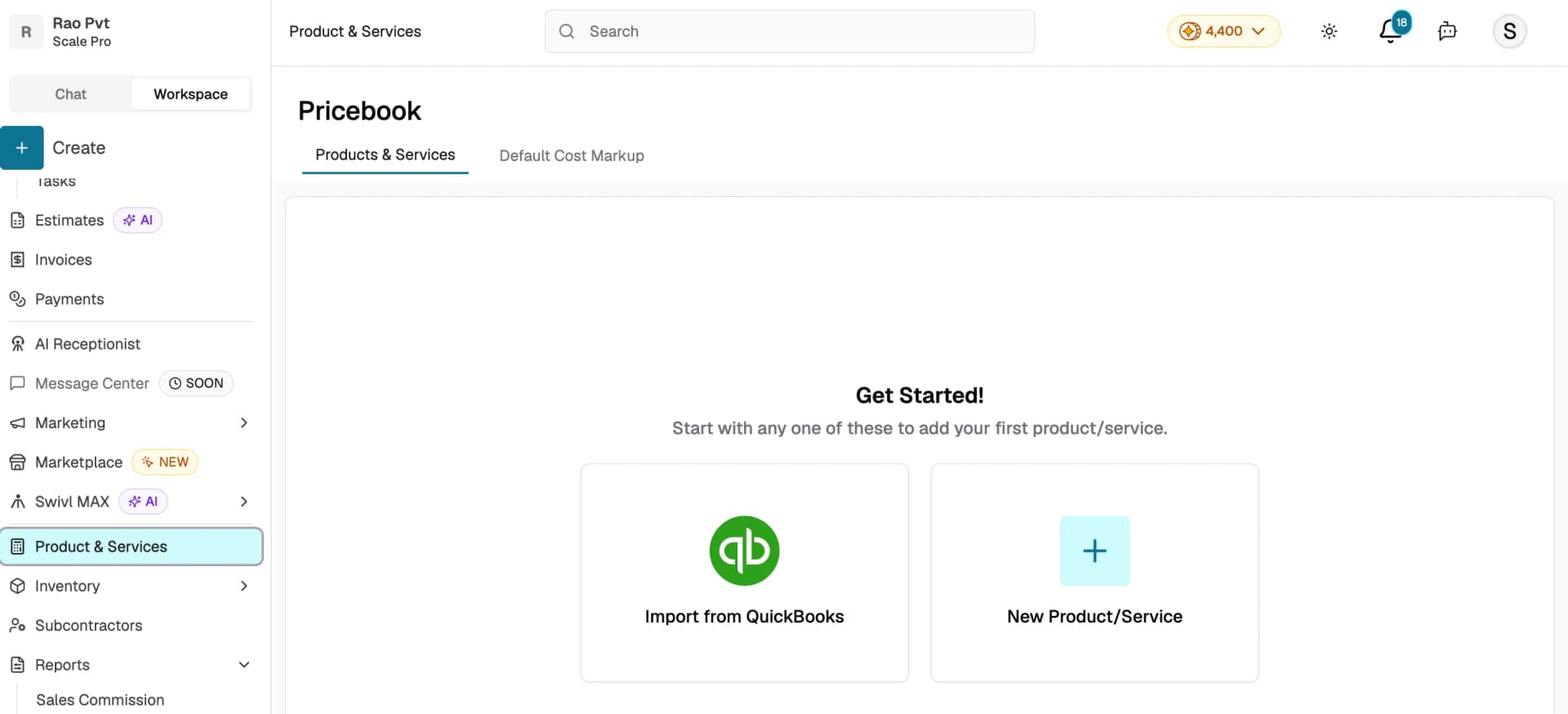Open Estimates in the sidebar

(x=69, y=221)
